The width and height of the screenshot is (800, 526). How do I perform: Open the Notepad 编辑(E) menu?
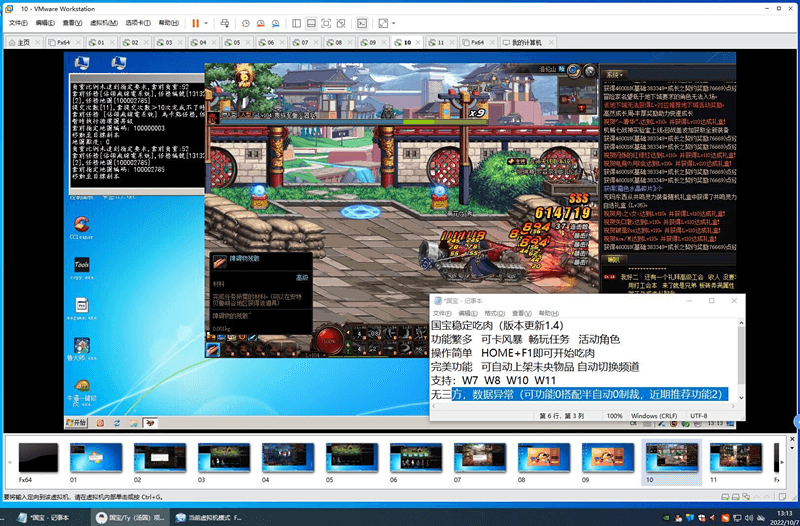[468, 313]
